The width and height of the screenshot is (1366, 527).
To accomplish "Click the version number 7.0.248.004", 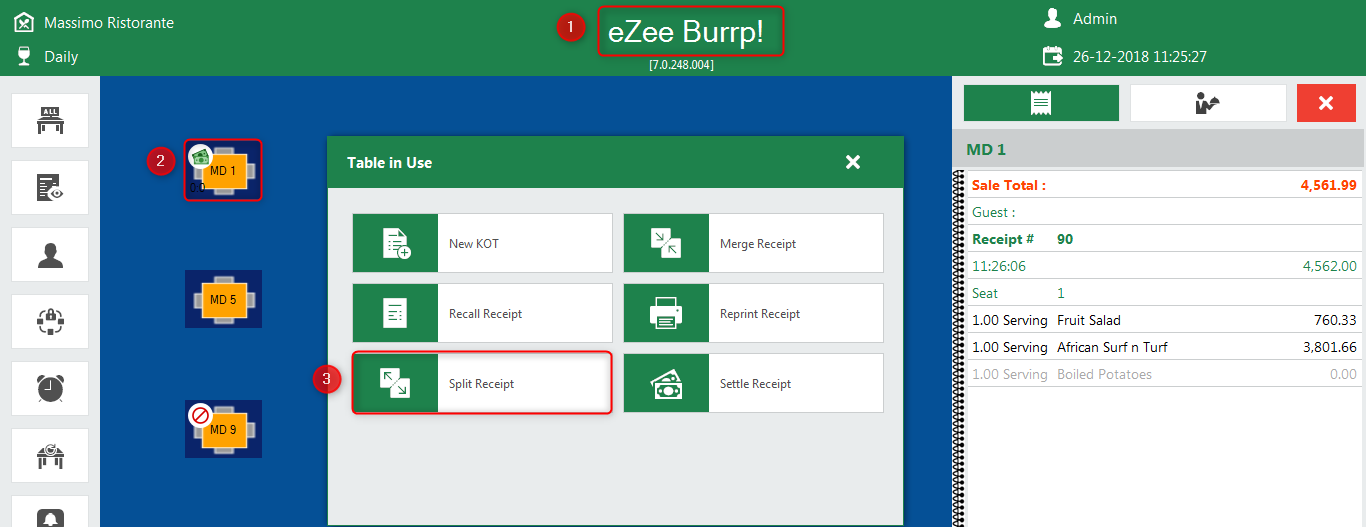I will click(681, 64).
